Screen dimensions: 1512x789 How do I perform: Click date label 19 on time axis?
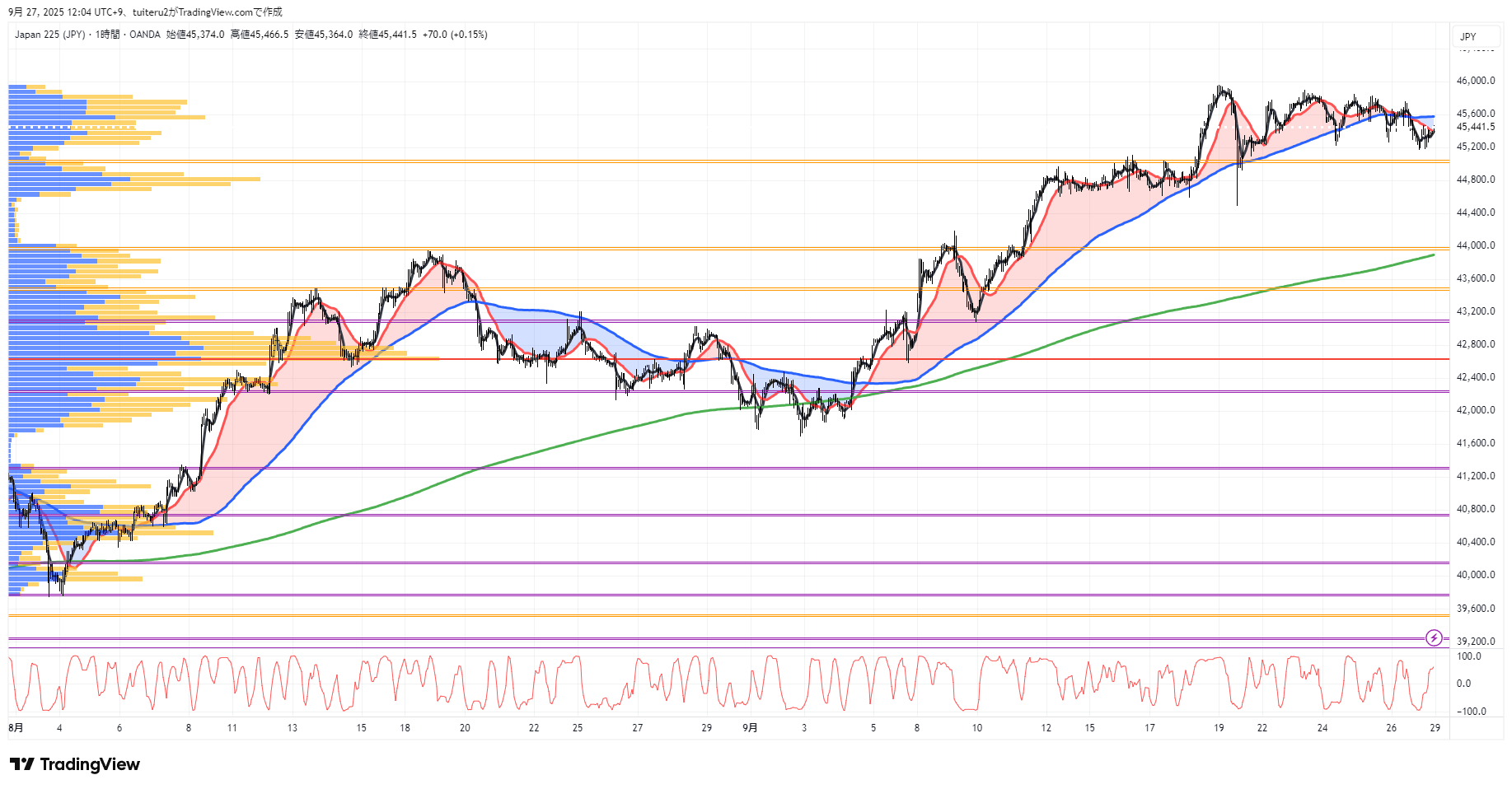(x=1219, y=728)
